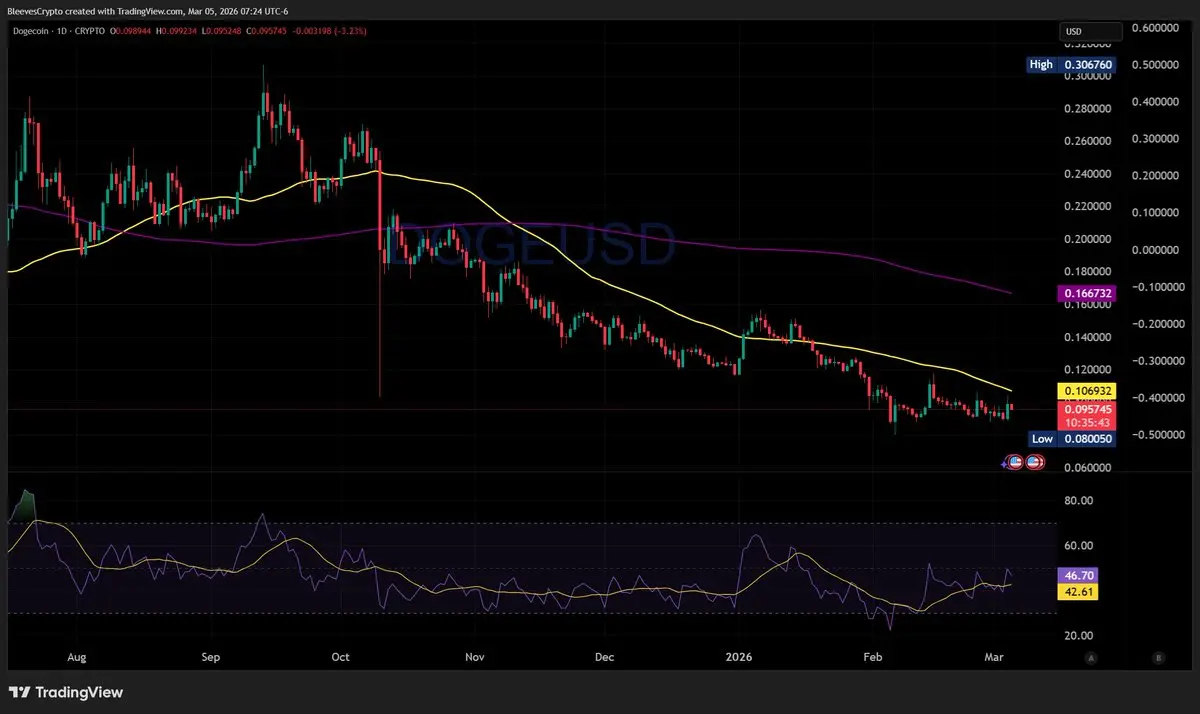Viewport: 1200px width, 714px height.
Task: Toggle the B scale button
Action: [1158, 658]
